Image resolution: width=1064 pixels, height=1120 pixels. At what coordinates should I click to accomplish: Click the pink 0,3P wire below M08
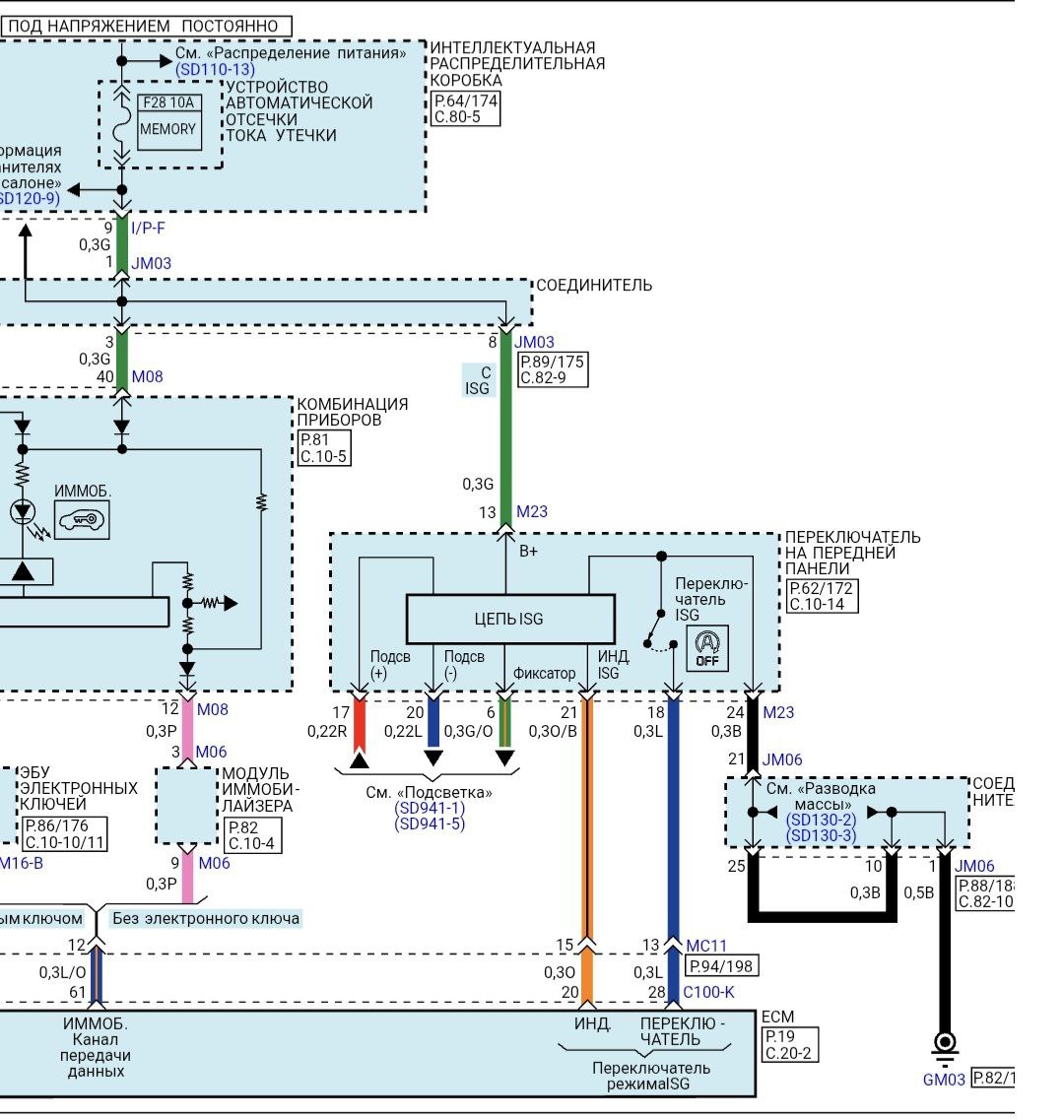point(187,730)
